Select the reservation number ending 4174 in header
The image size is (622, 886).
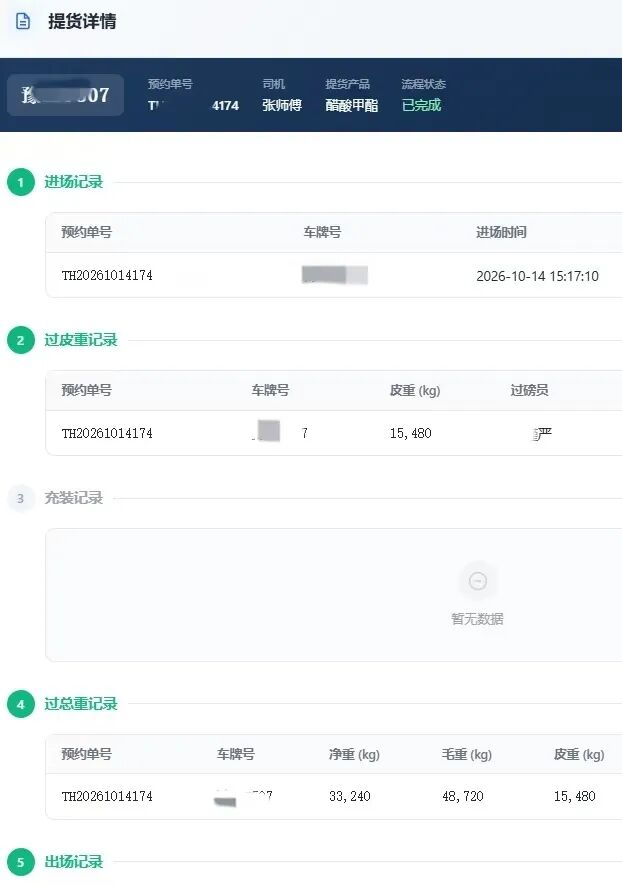(193, 106)
